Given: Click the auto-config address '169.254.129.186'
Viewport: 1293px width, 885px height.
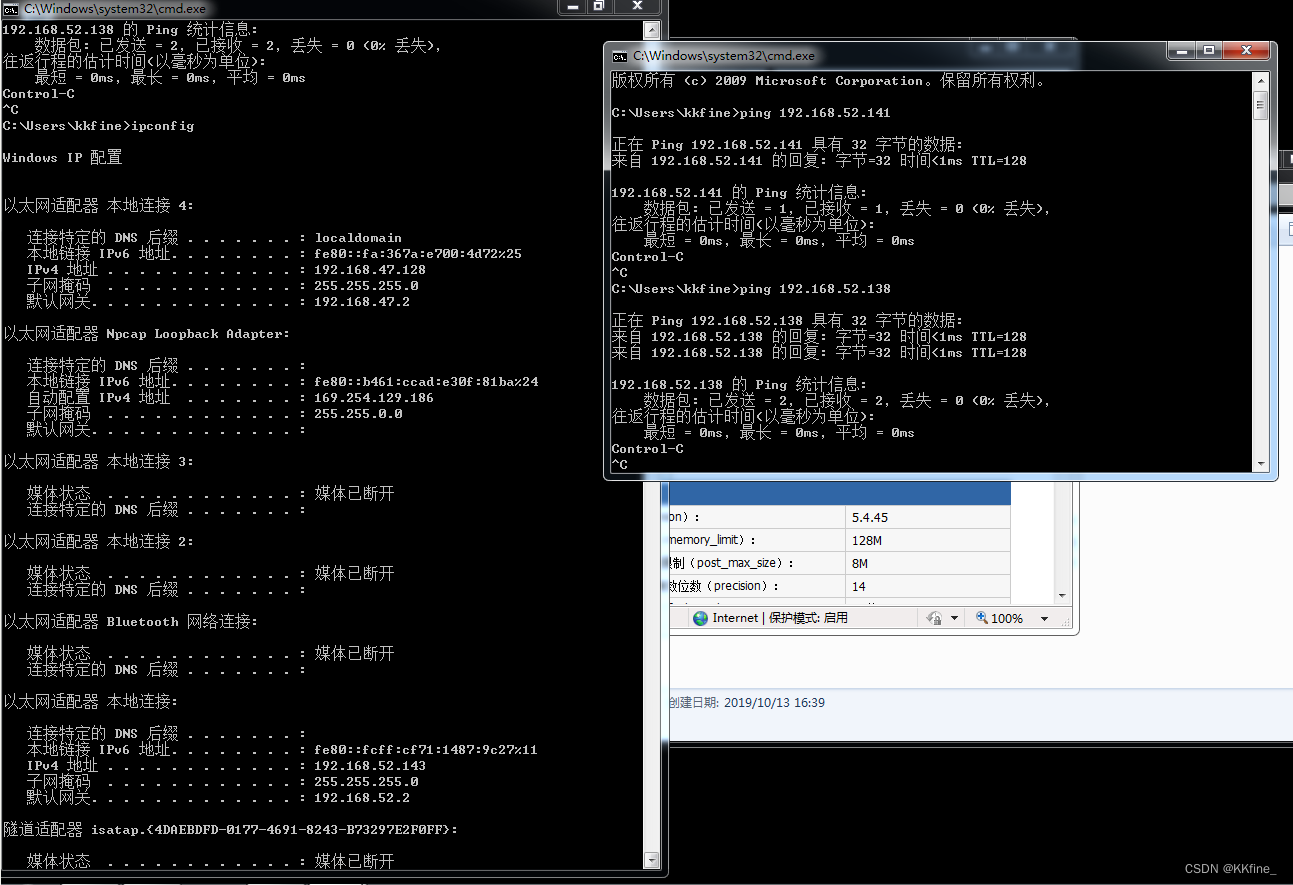Looking at the screenshot, I should (x=374, y=398).
